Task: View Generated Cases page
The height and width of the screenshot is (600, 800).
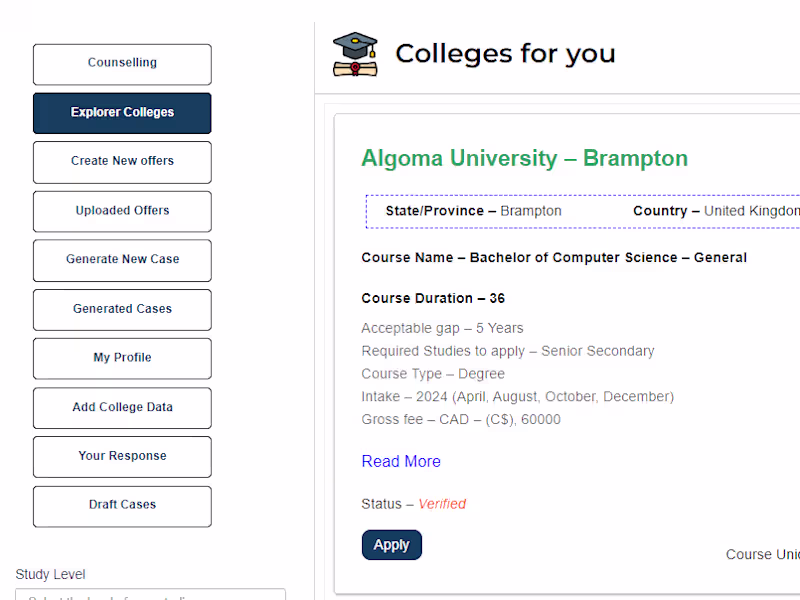Action: click(122, 309)
